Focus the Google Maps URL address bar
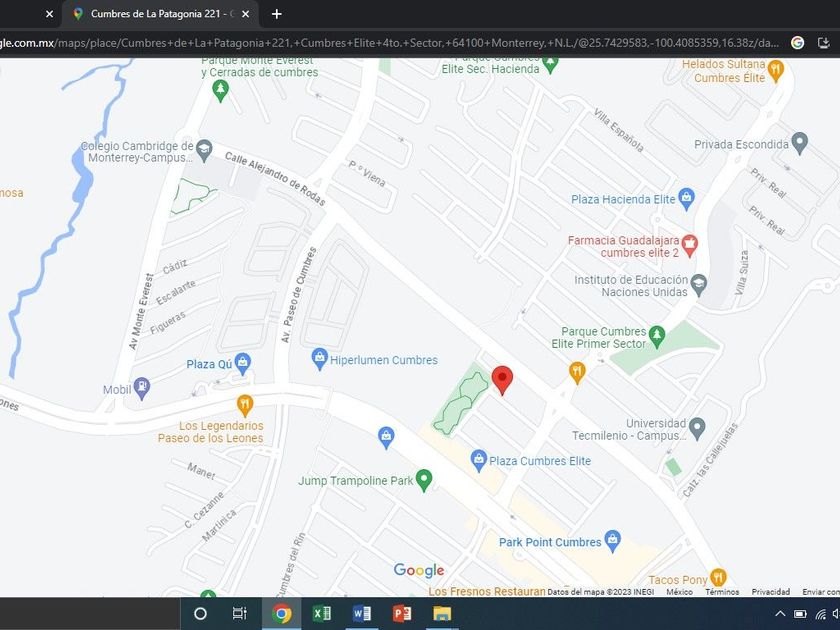Image resolution: width=840 pixels, height=630 pixels. click(389, 43)
